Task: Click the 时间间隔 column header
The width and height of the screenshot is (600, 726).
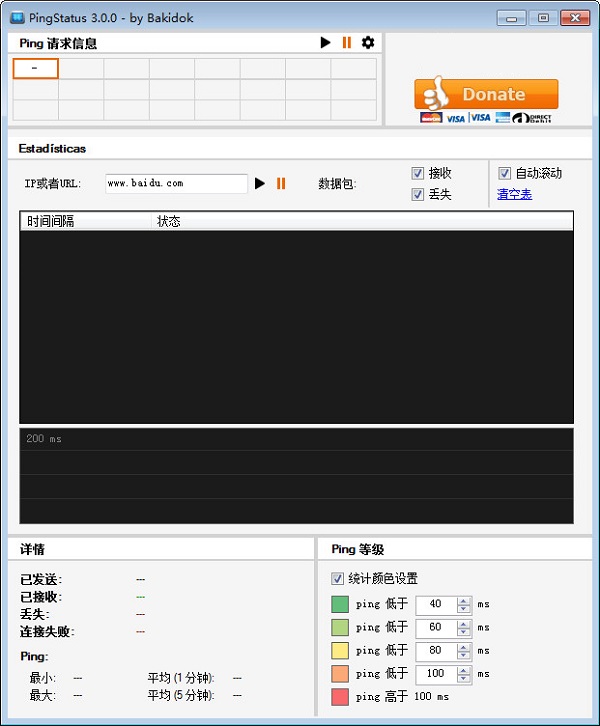Action: point(85,221)
